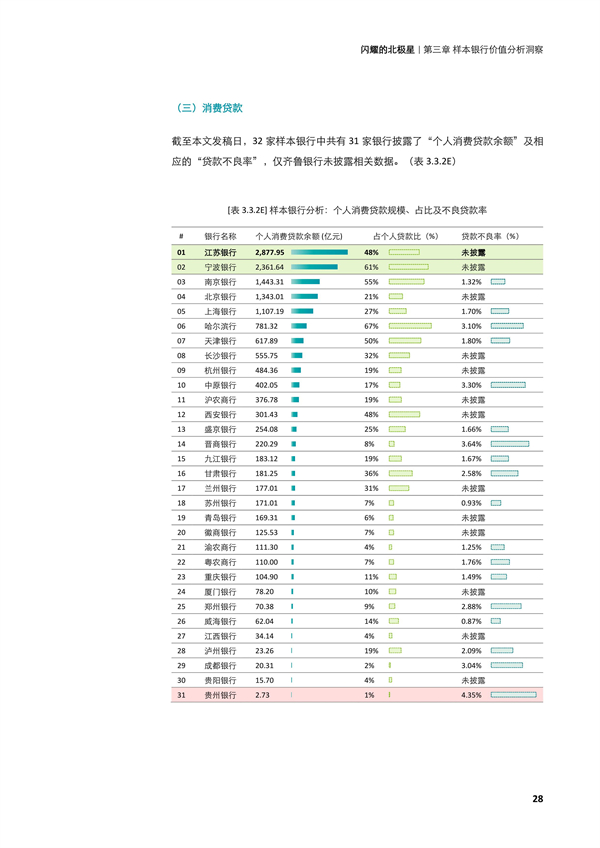Select the value 1,107.19
Viewport: 600px width, 848px height.
(x=269, y=312)
